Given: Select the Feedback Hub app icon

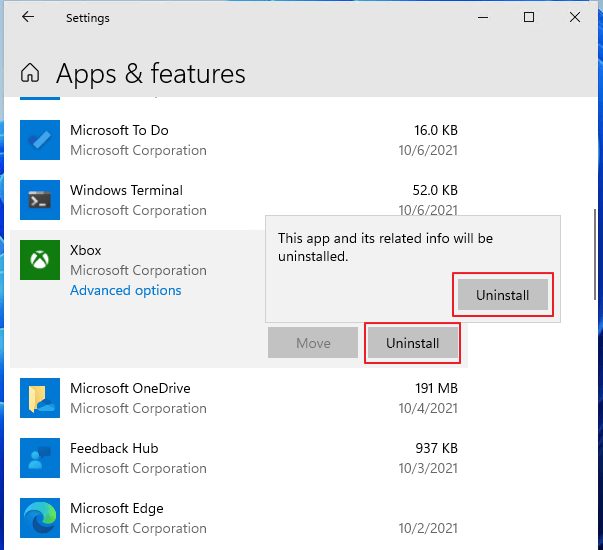Looking at the screenshot, I should [40, 458].
